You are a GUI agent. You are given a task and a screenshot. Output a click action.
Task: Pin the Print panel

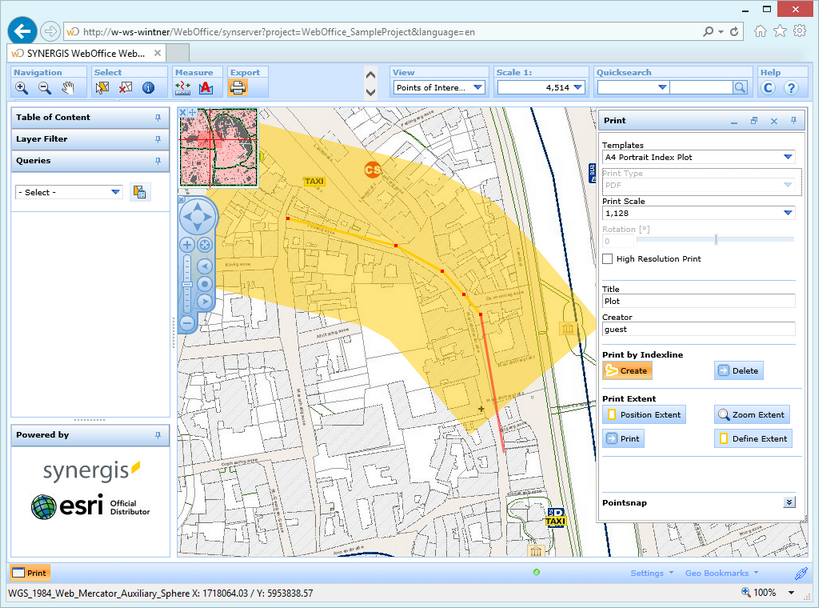pos(793,121)
